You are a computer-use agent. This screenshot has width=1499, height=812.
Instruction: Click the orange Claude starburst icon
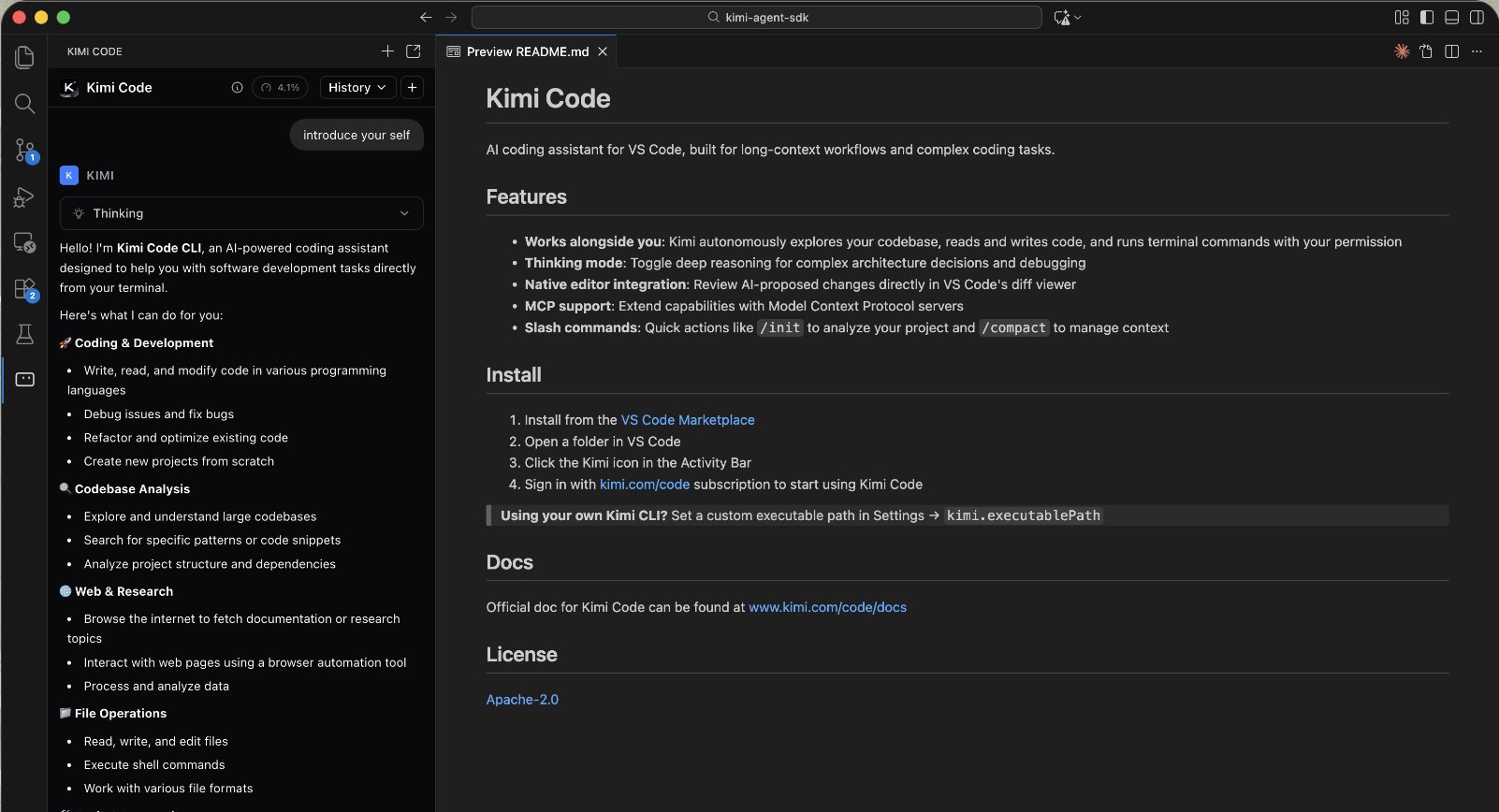(1402, 51)
